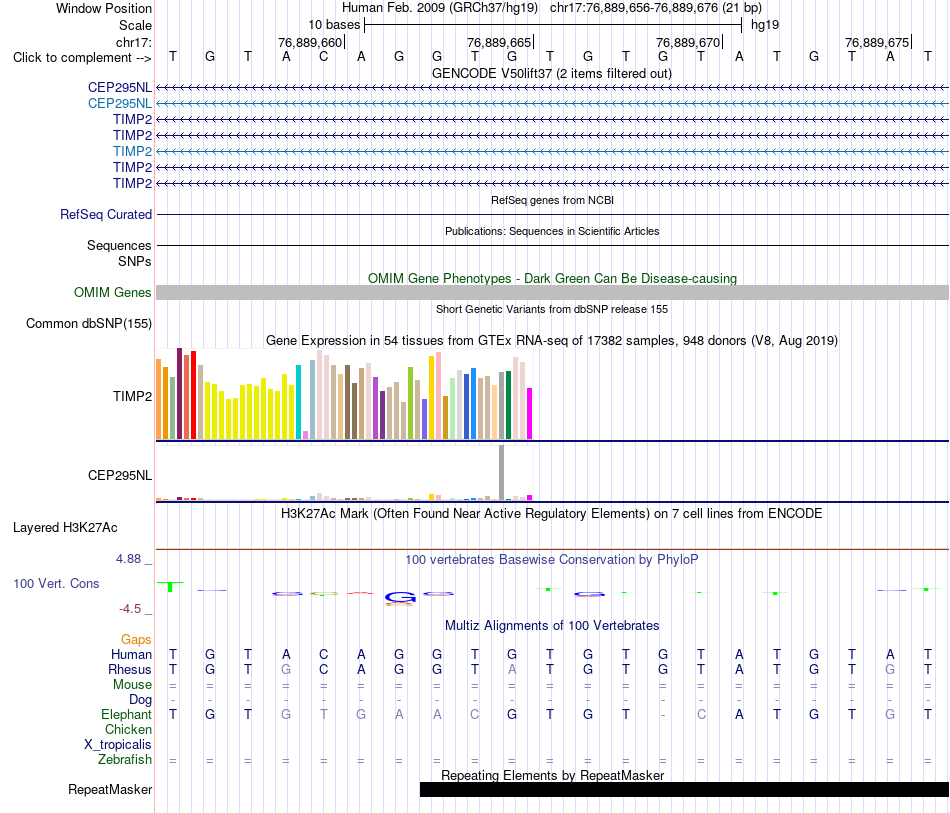Click the 'Click to complement -->' label
The width and height of the screenshot is (950, 813).
(x=82, y=58)
